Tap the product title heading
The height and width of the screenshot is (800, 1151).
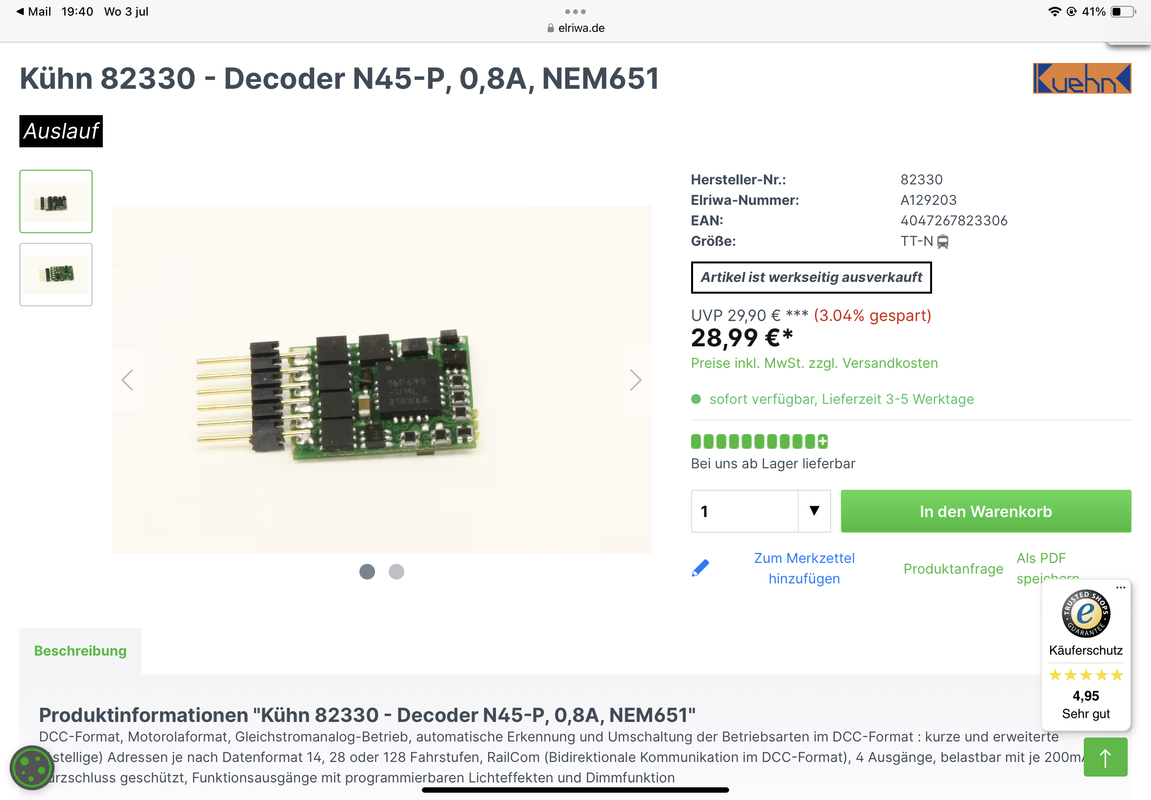(339, 79)
